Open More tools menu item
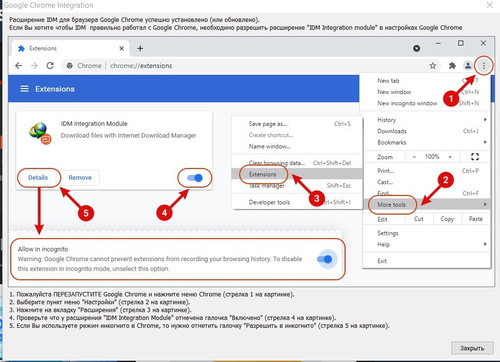500x362 pixels. coord(427,204)
